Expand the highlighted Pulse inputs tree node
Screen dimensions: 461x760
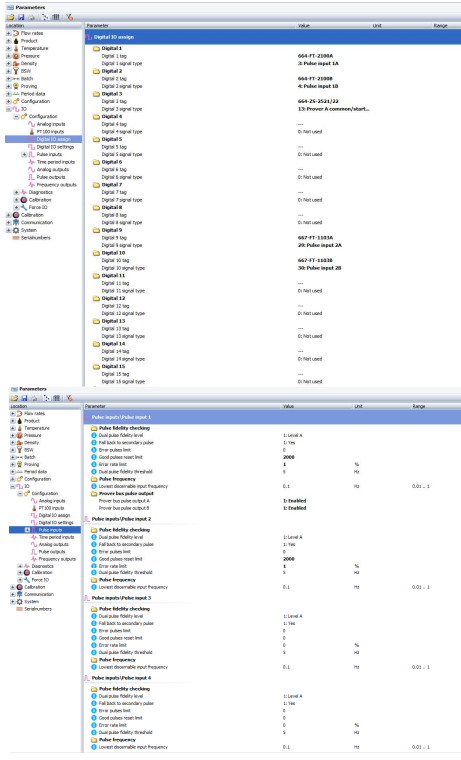tap(28, 530)
